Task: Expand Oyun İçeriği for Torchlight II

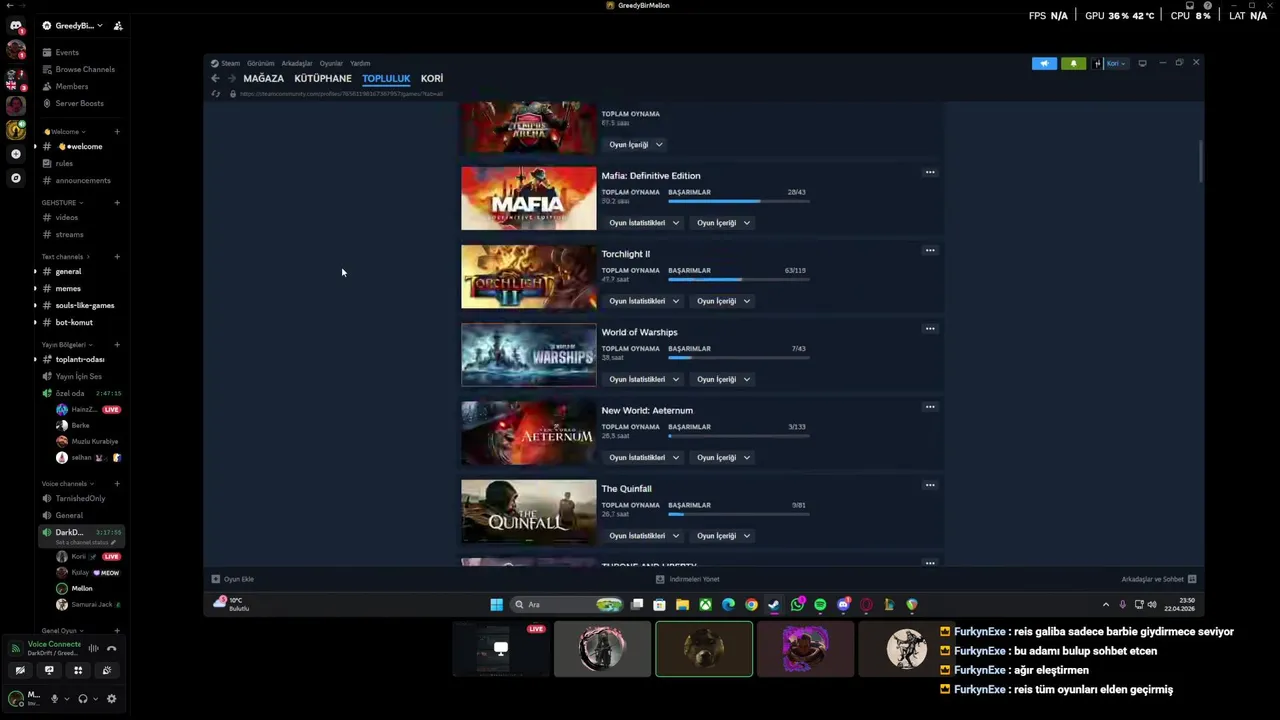Action: (723, 301)
